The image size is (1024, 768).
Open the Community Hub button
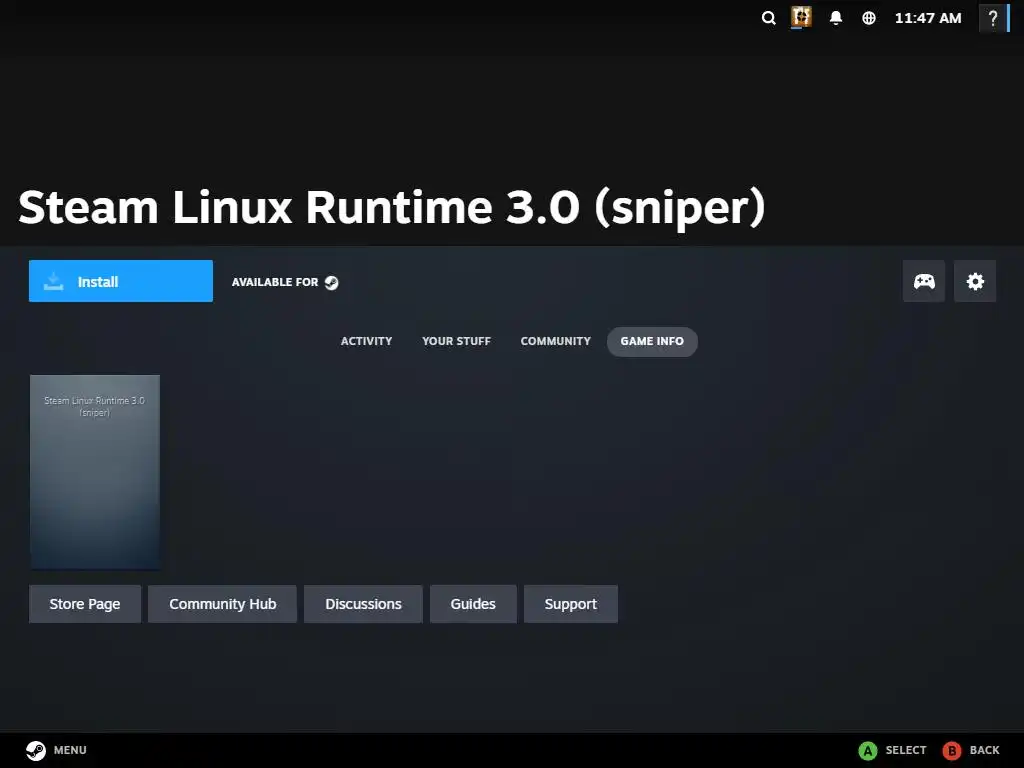point(223,604)
